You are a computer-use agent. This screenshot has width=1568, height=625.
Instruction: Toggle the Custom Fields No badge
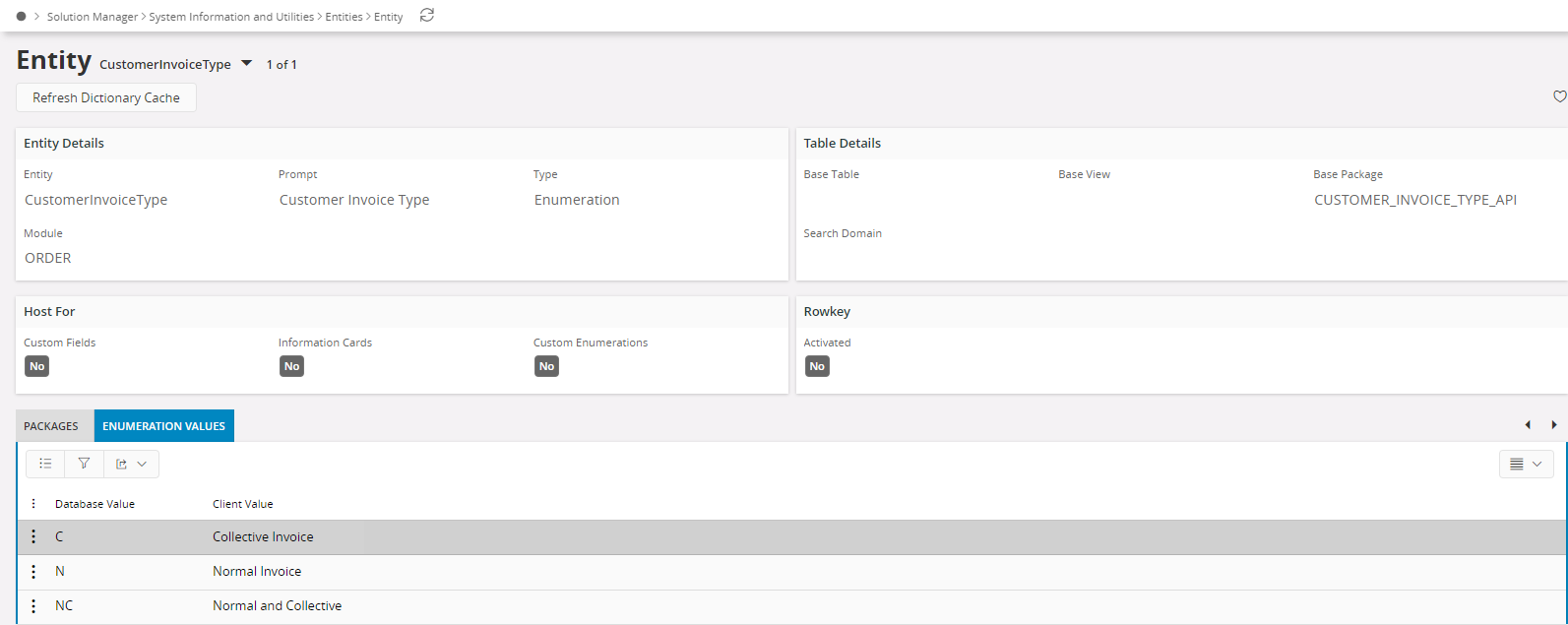pyautogui.click(x=36, y=366)
